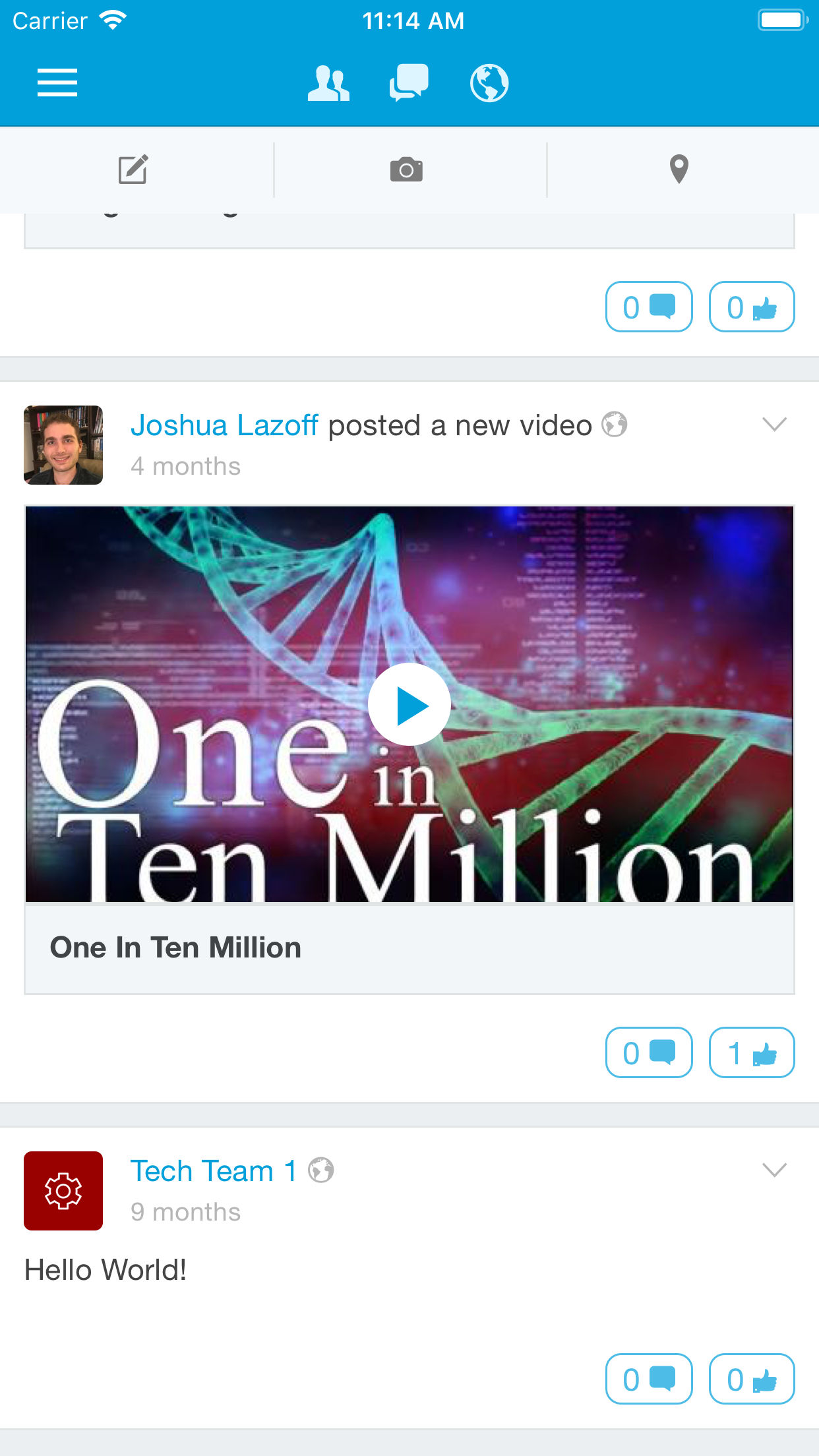The image size is (819, 1456).
Task: Open the hamburger side menu
Action: 57,83
